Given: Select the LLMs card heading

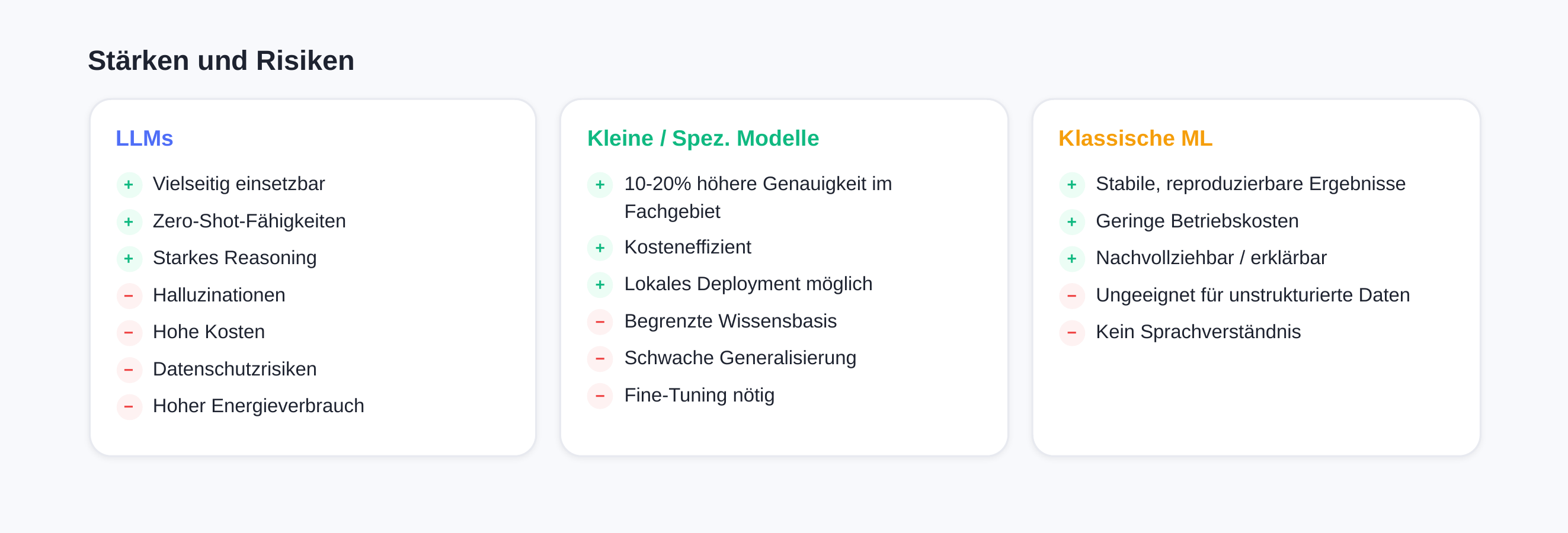Looking at the screenshot, I should click(144, 138).
